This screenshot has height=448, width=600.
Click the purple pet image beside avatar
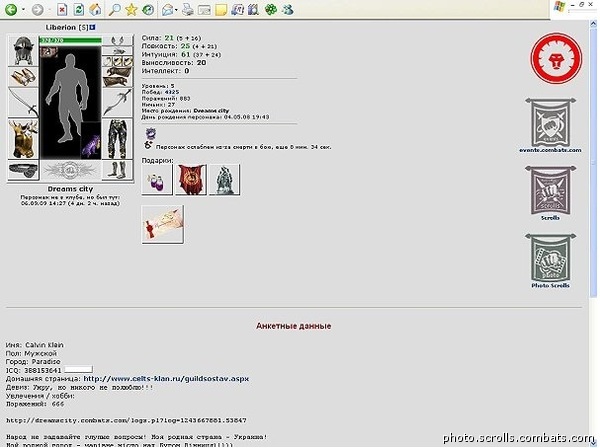tap(91, 141)
